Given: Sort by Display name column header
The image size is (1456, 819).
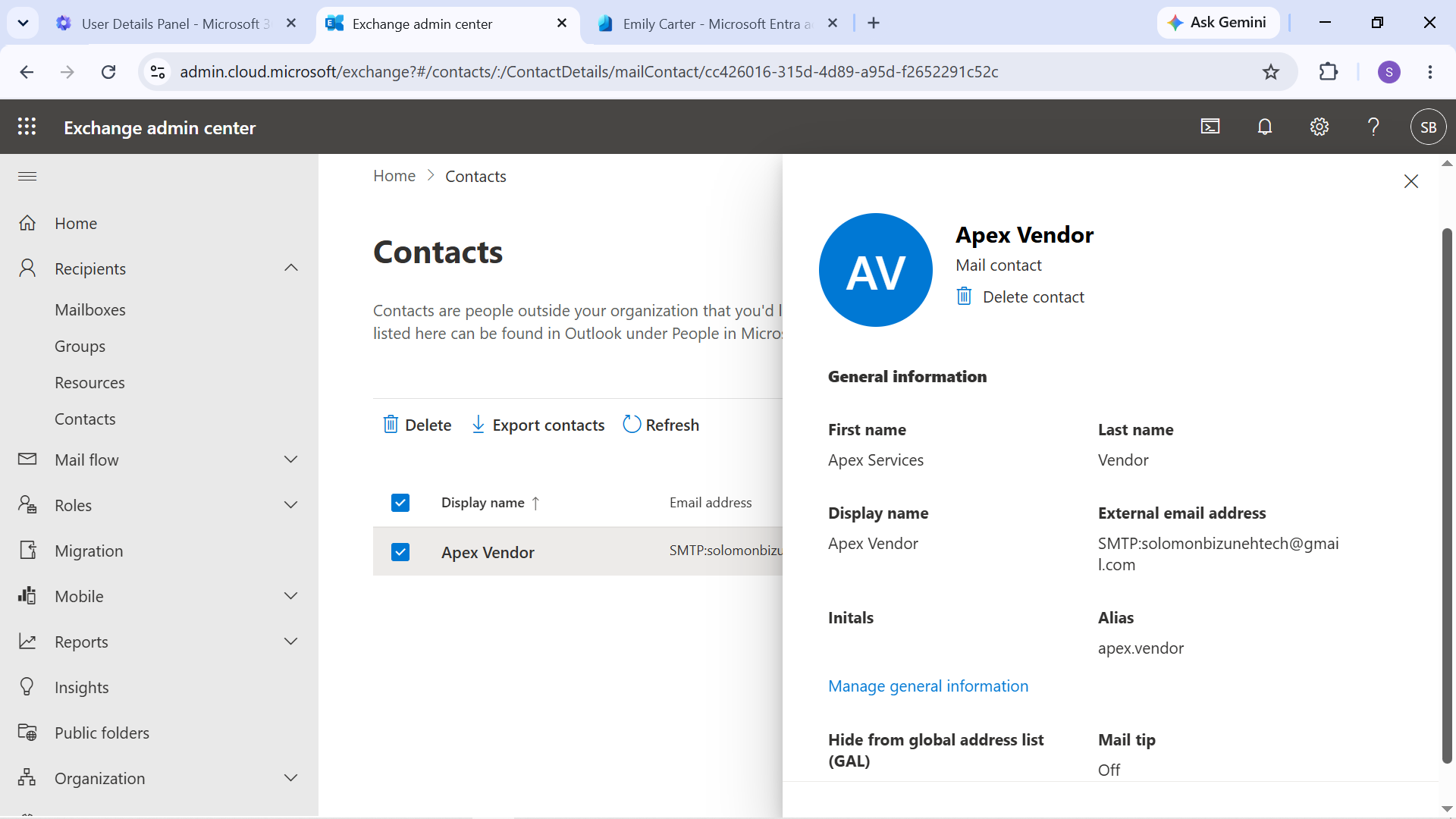Looking at the screenshot, I should pyautogui.click(x=490, y=503).
